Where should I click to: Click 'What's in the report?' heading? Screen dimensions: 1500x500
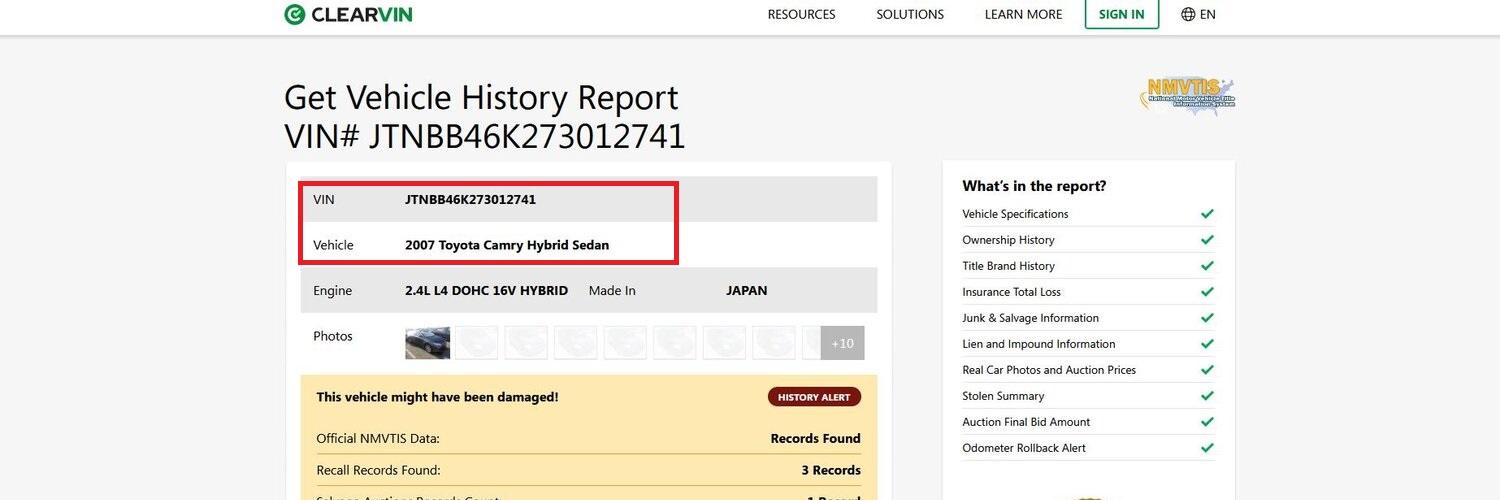coord(1034,186)
